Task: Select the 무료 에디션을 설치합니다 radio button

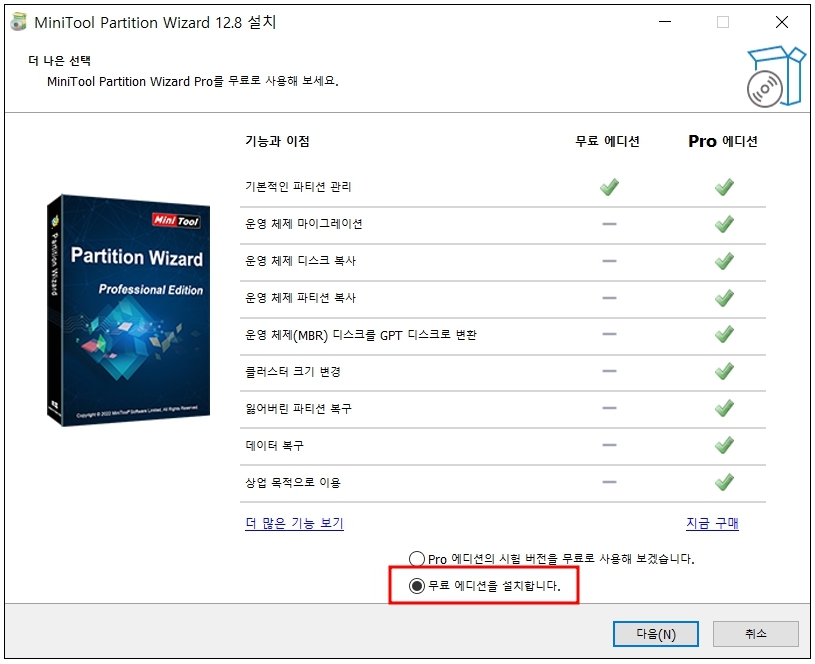Action: [417, 586]
